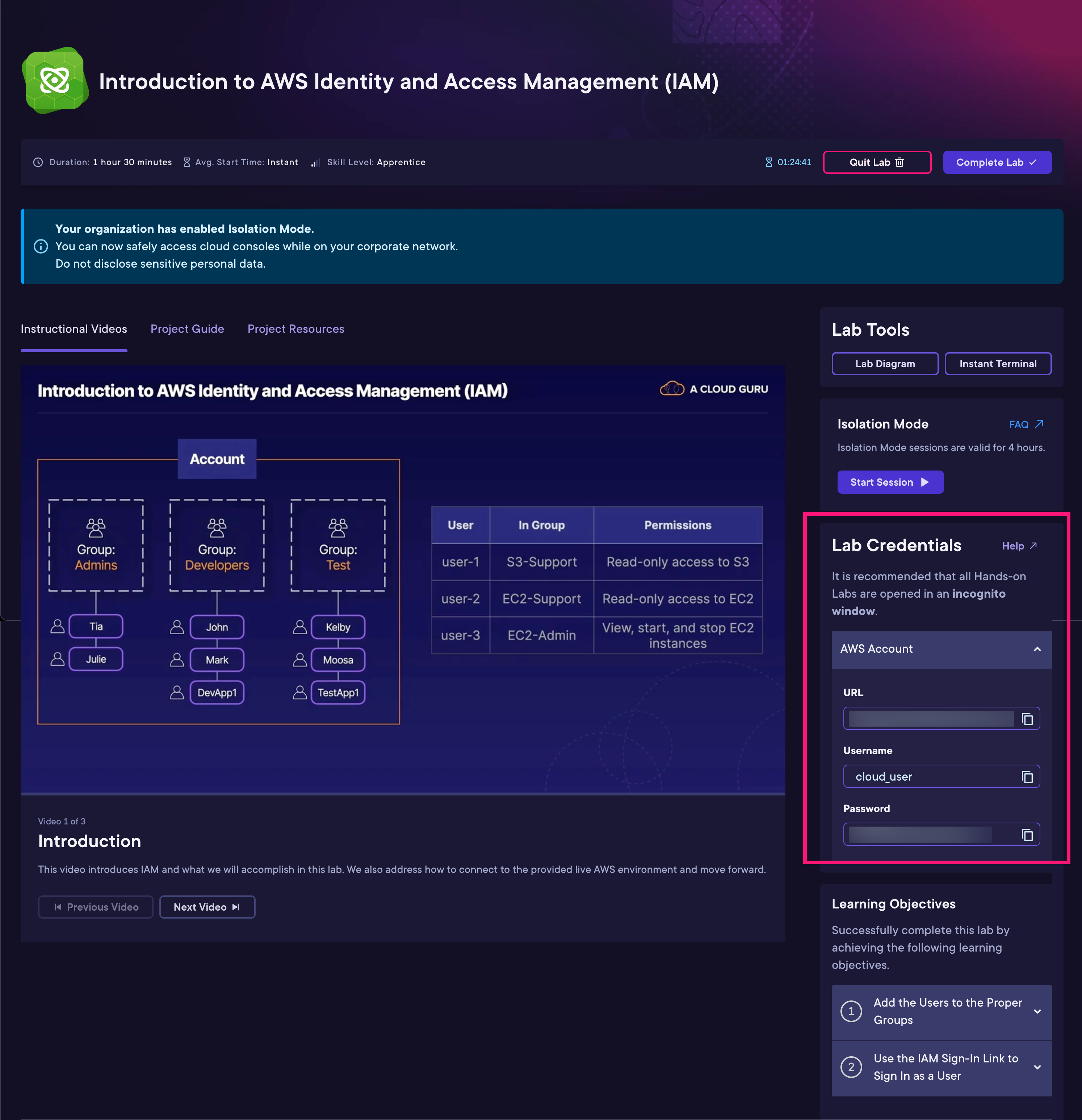
Task: Open Lab Credentials Help link
Action: point(1019,546)
